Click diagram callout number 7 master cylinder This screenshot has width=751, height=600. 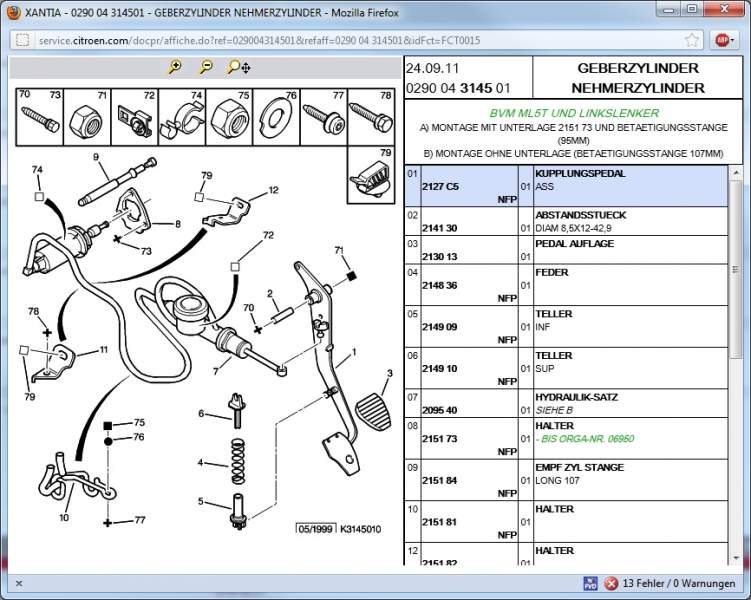point(216,371)
